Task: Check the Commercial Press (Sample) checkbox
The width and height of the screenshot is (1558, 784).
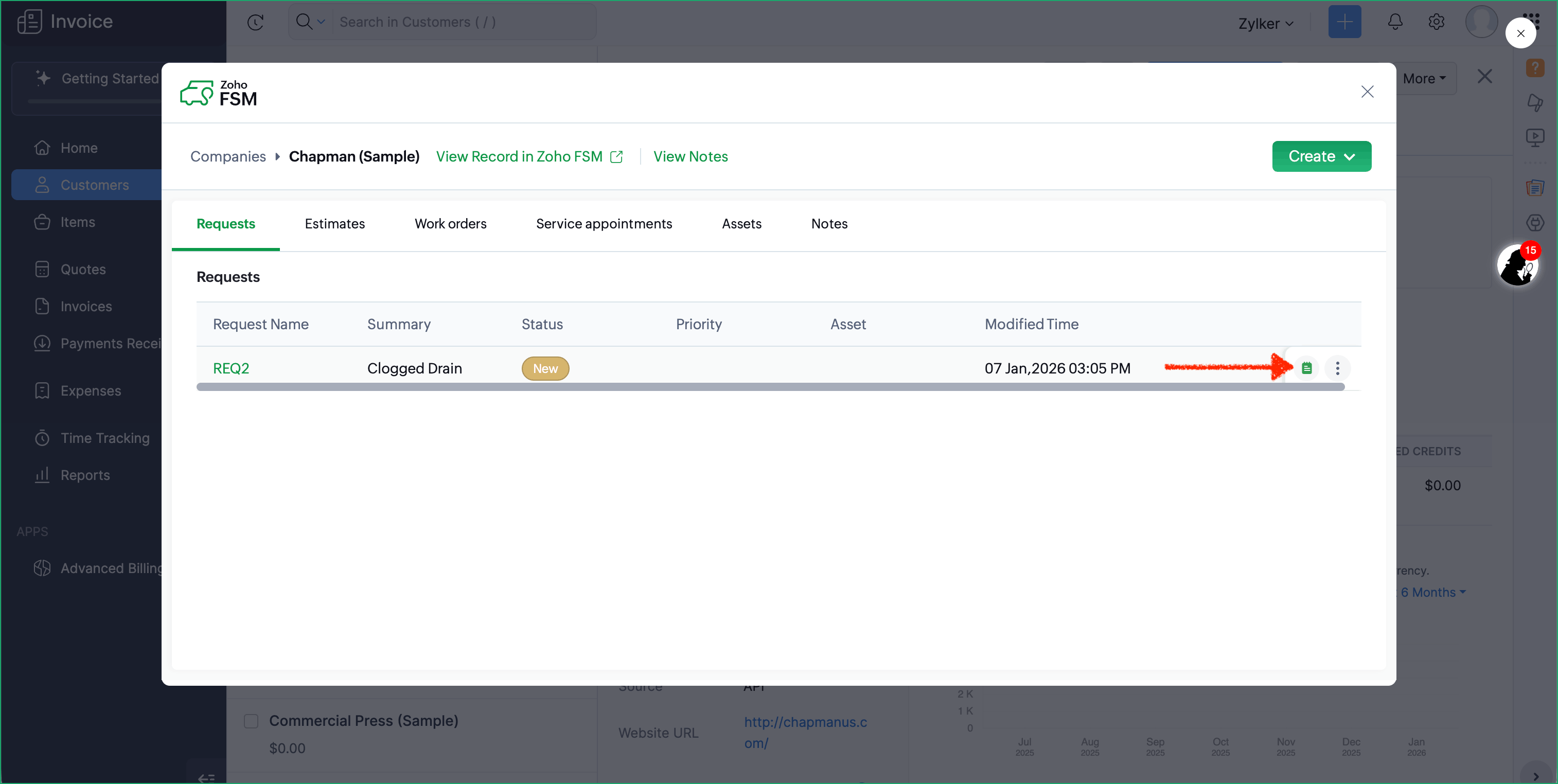Action: (x=251, y=721)
